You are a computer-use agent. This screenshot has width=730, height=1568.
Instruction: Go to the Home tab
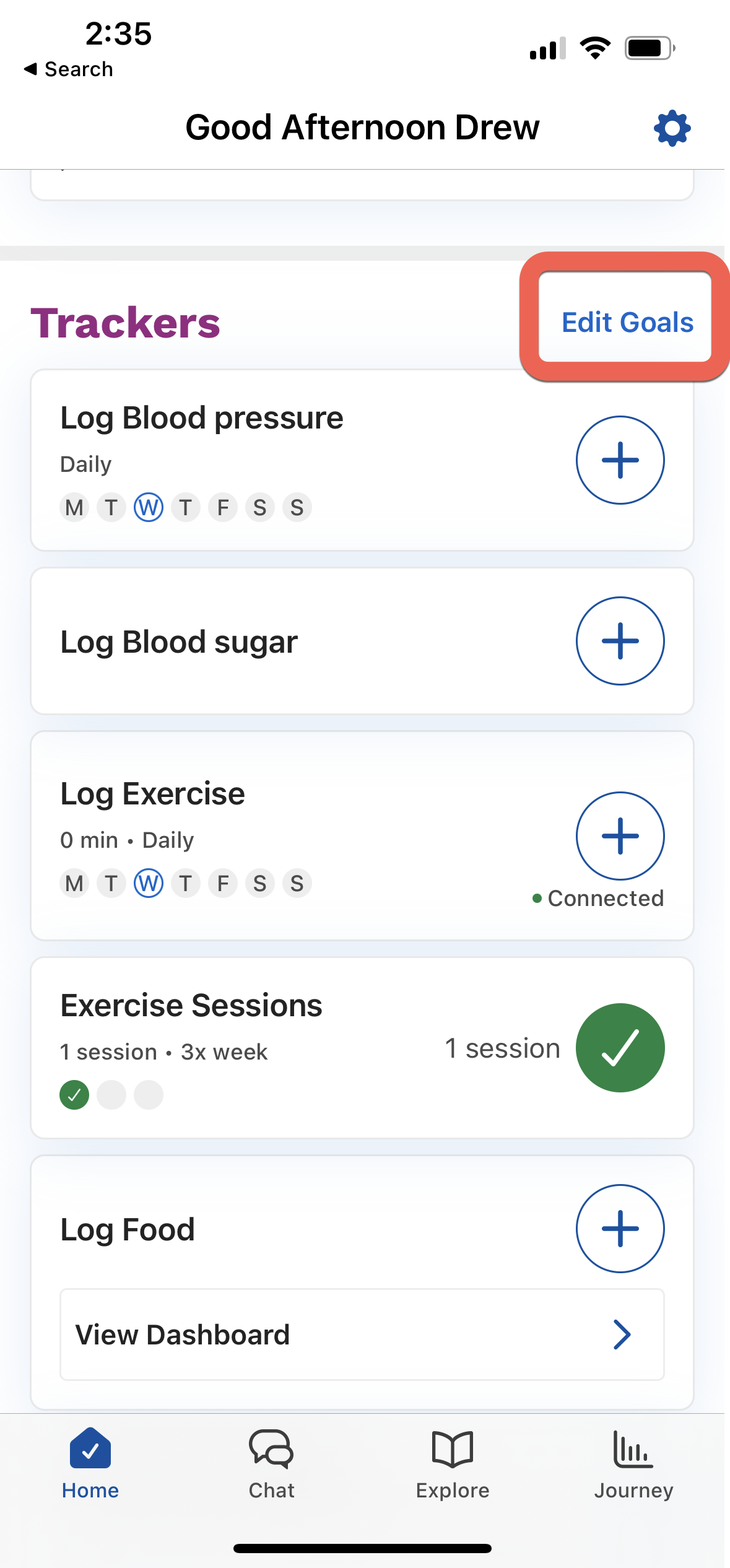[90, 1465]
